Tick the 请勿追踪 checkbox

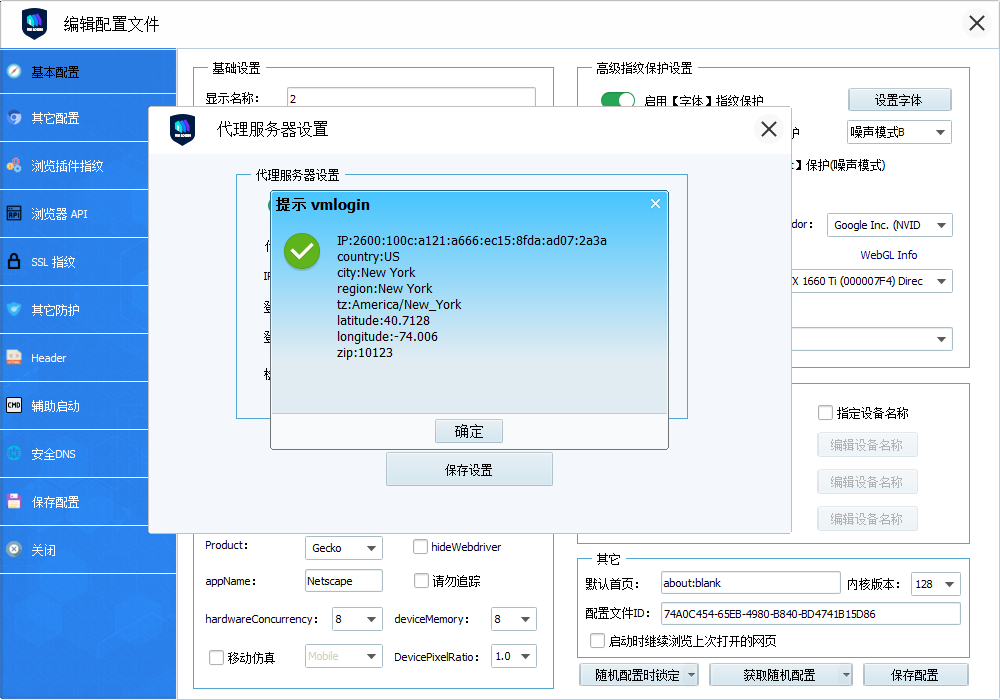tap(421, 581)
